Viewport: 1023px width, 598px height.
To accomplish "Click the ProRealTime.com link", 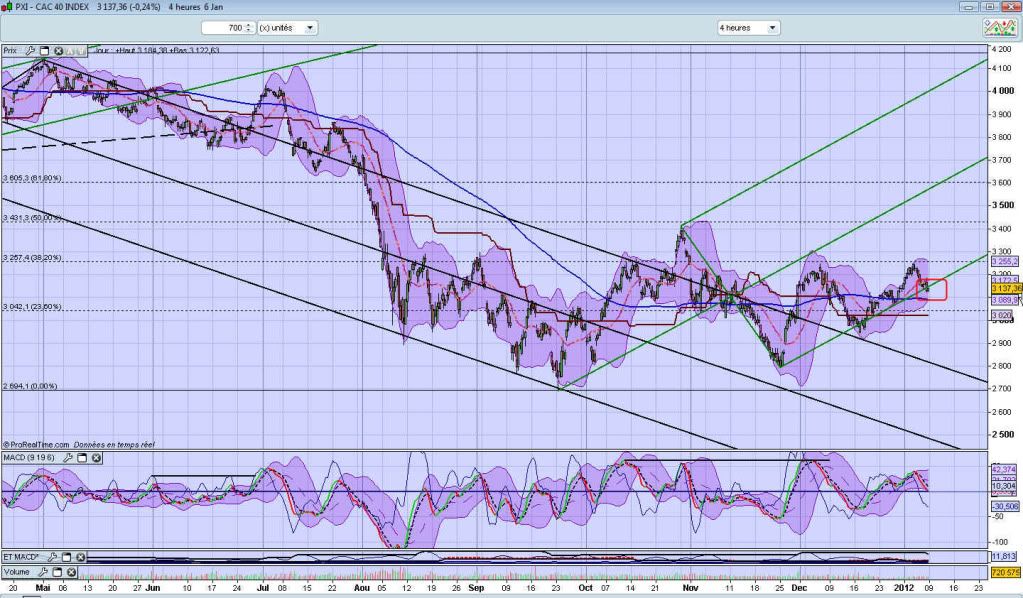I will [40, 444].
